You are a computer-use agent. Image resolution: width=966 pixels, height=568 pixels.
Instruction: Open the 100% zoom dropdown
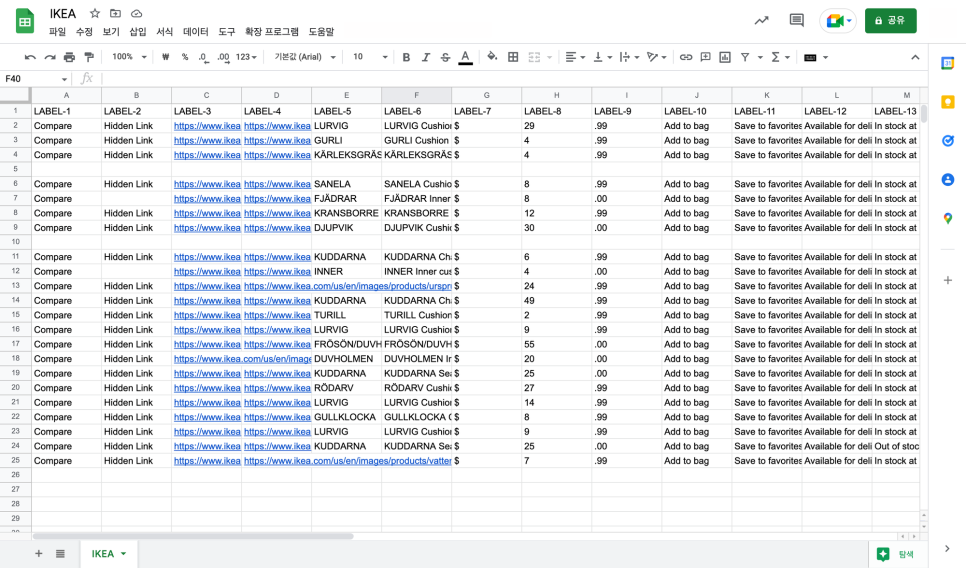(129, 57)
